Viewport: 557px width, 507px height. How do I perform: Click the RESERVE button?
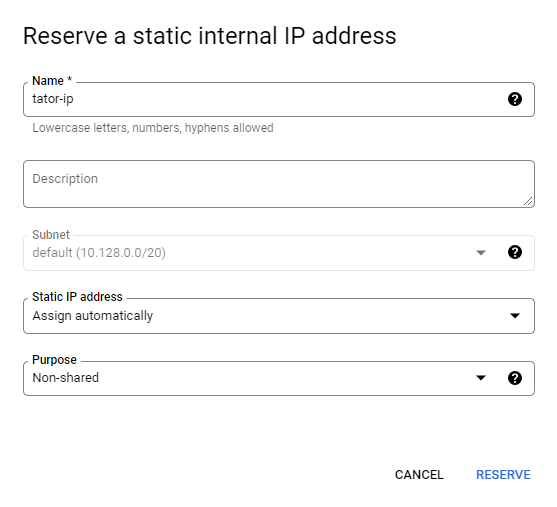(503, 475)
